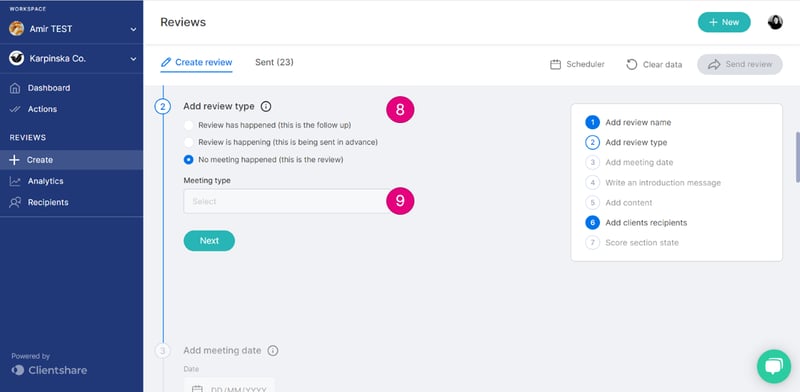This screenshot has height=392, width=800.
Task: Click the Recipients people icon
Action: 15,203
